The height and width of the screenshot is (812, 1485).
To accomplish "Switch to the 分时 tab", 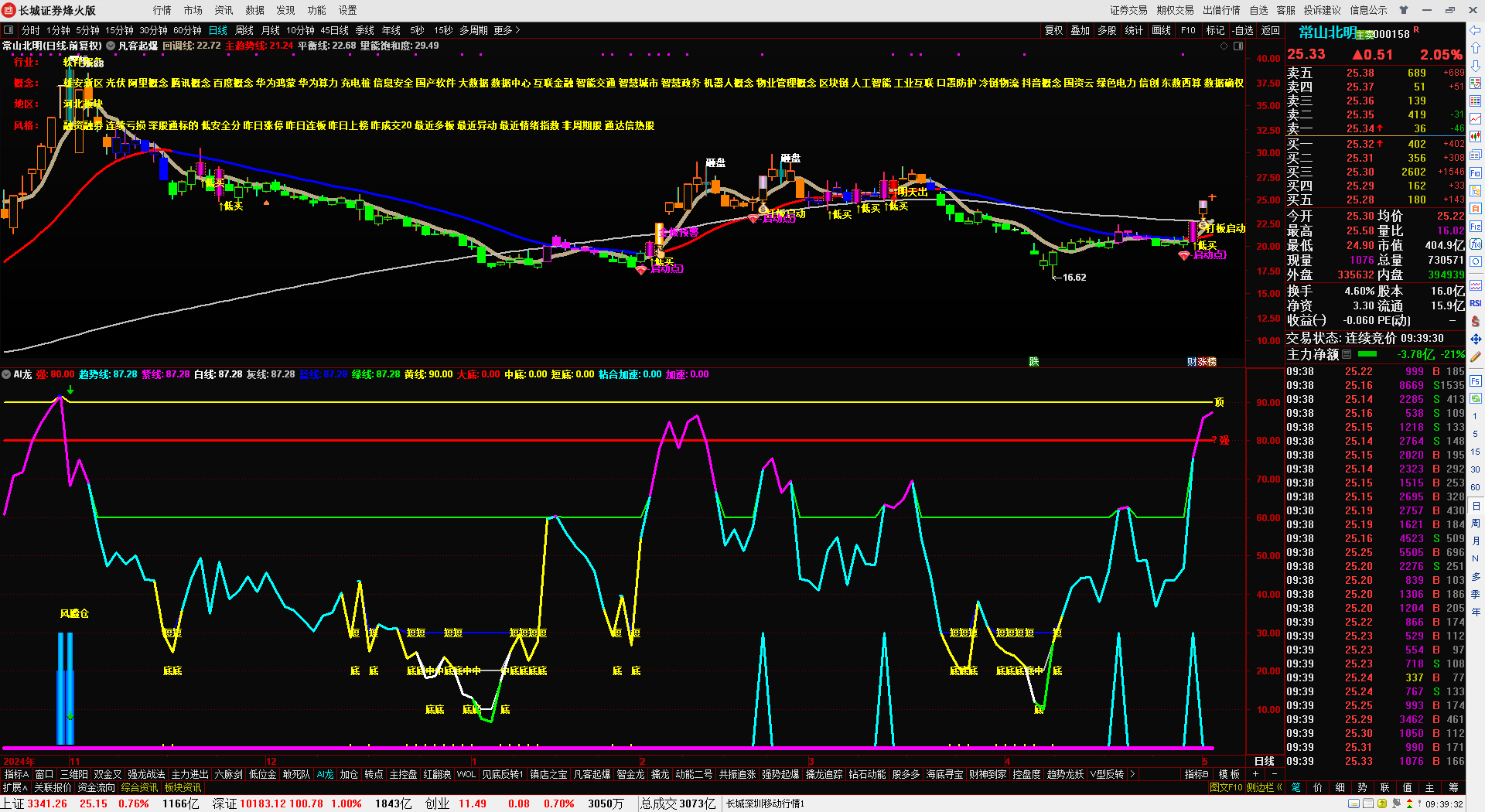I will coord(31,30).
